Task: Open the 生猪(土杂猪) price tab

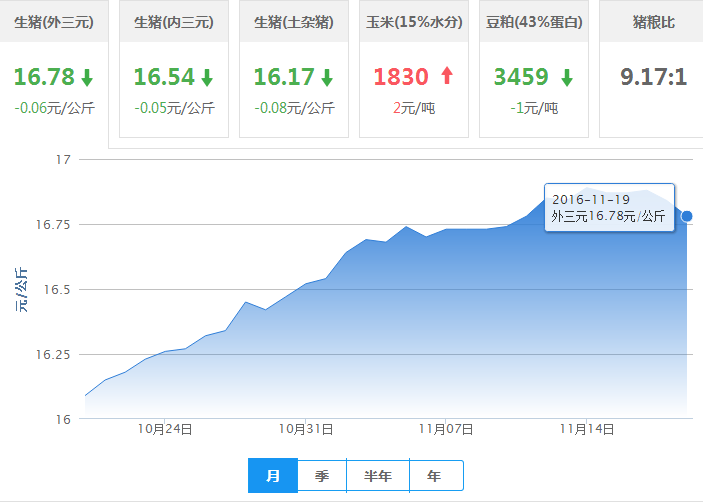Action: [x=293, y=21]
